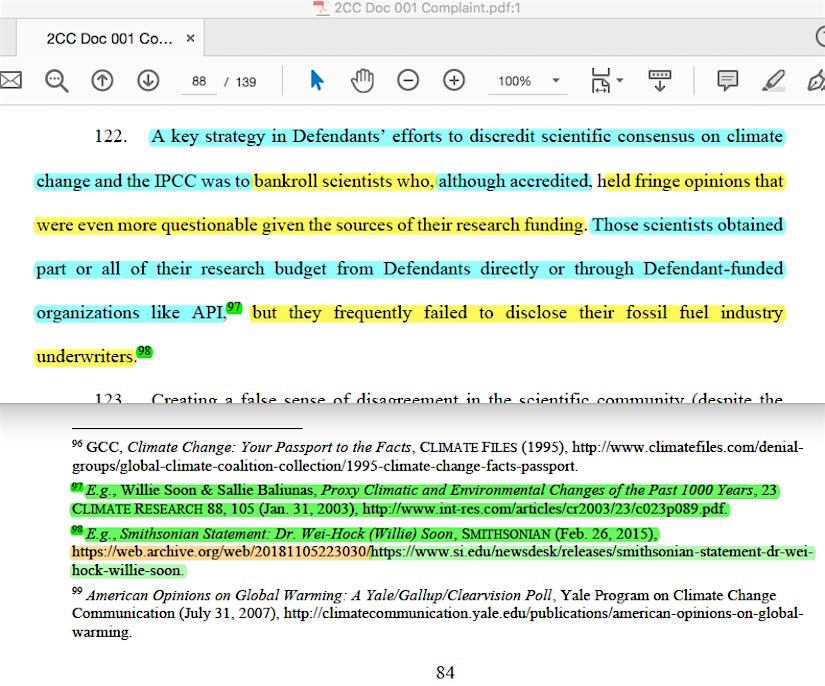The image size is (825, 686).
Task: Select the 2CC Doc 001 Complaint tab
Action: coord(110,39)
